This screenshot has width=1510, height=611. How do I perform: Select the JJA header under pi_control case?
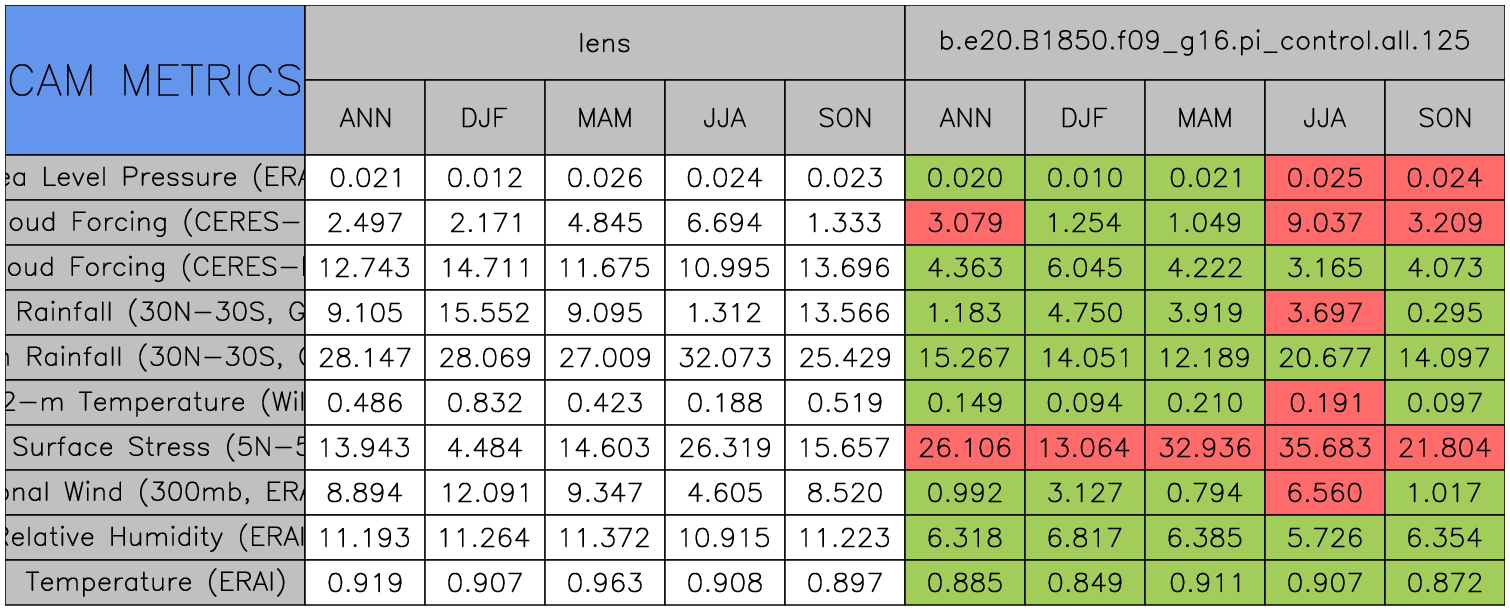point(1324,118)
